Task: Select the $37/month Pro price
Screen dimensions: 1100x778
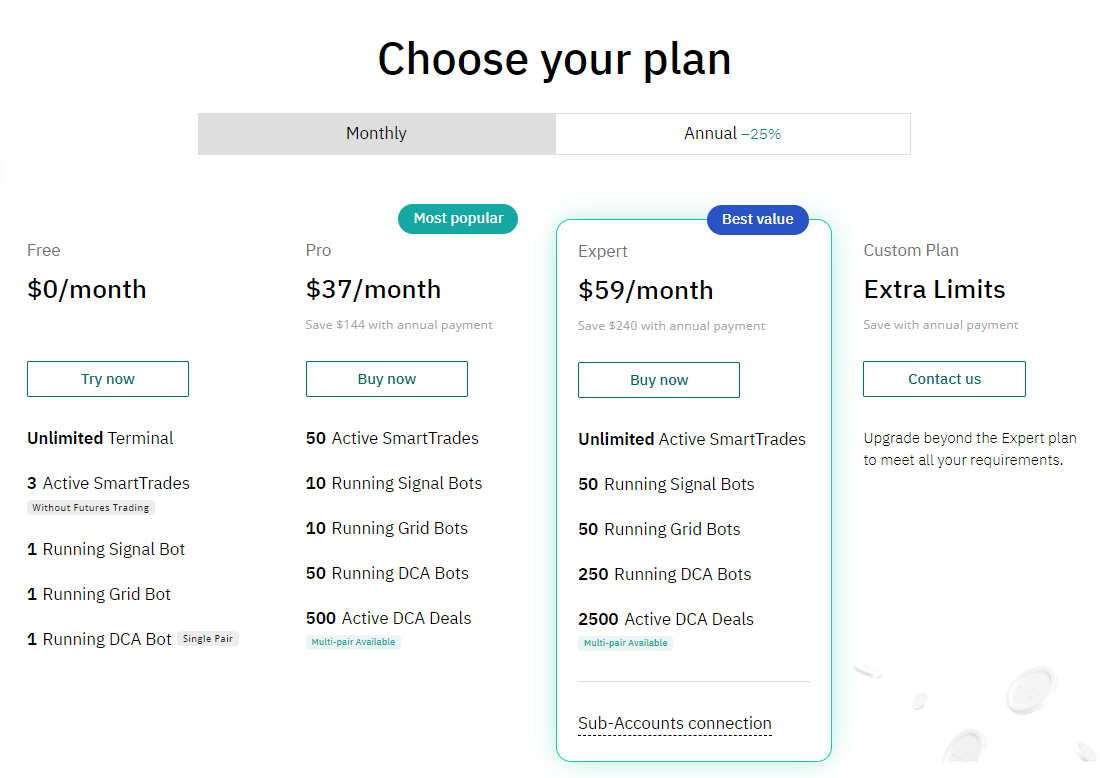Action: coord(373,290)
